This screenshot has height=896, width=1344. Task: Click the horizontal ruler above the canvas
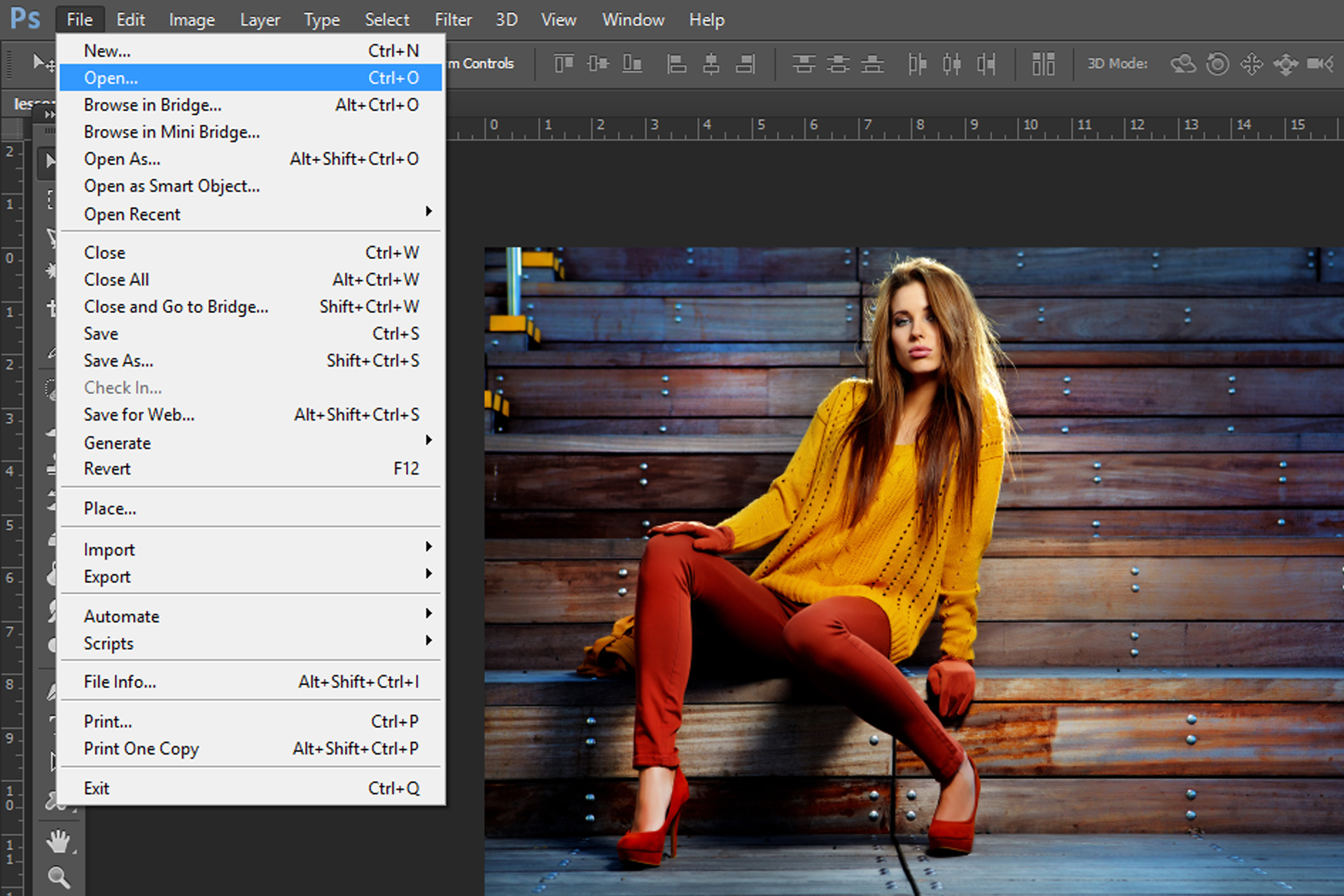click(840, 126)
